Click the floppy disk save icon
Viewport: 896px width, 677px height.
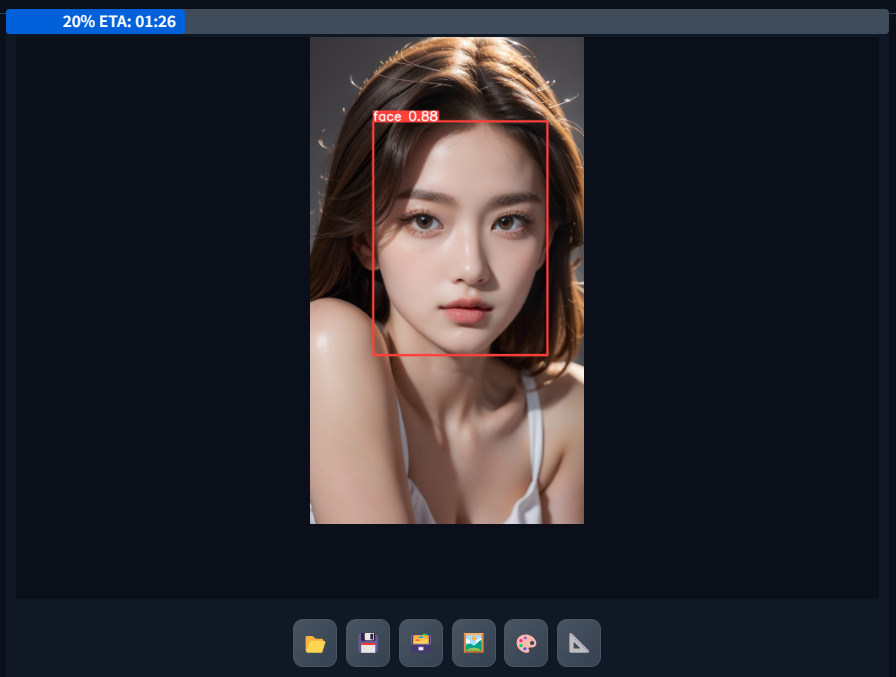click(368, 643)
